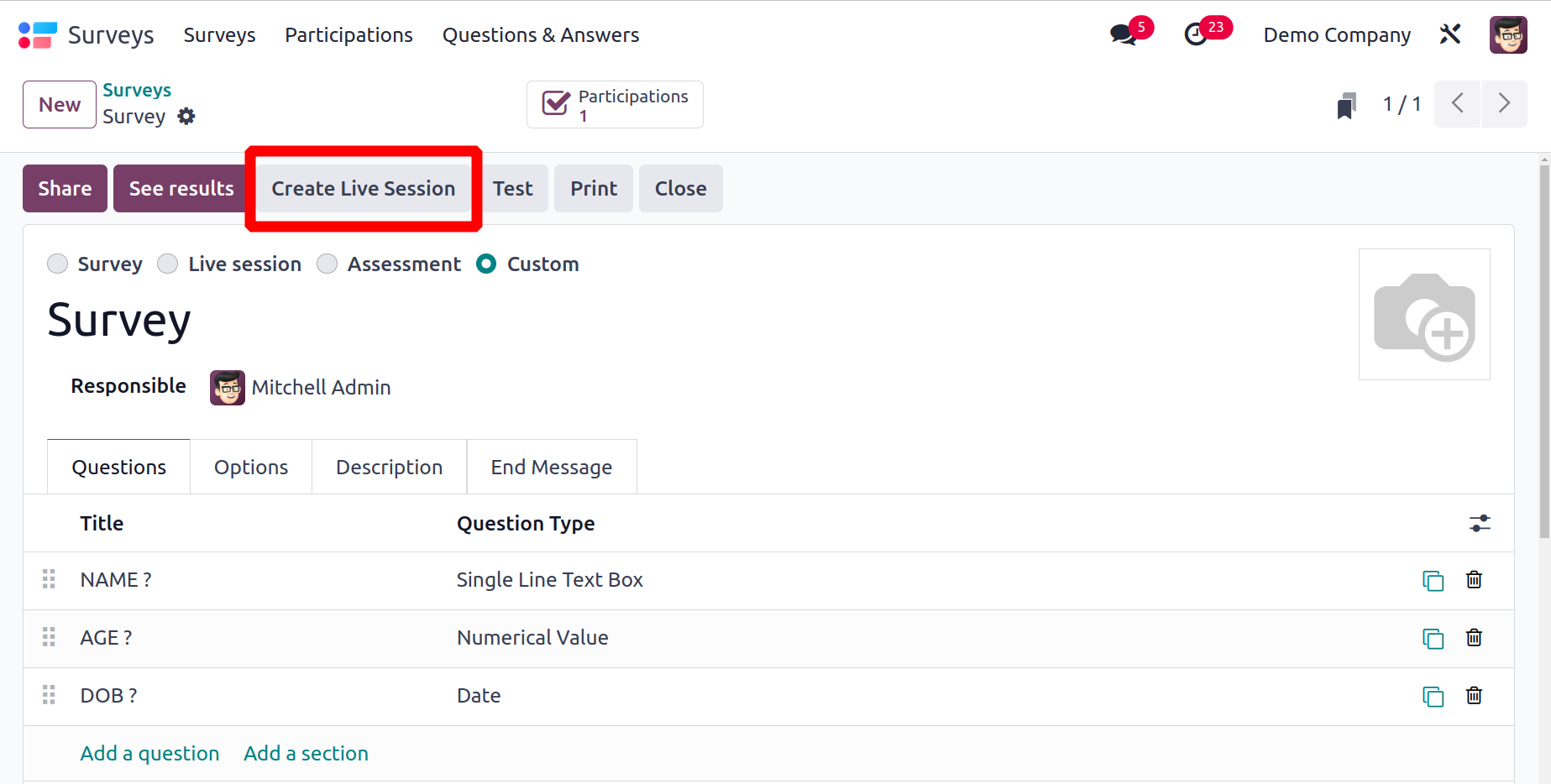Click the bookmark icon near pager

coord(1346,105)
